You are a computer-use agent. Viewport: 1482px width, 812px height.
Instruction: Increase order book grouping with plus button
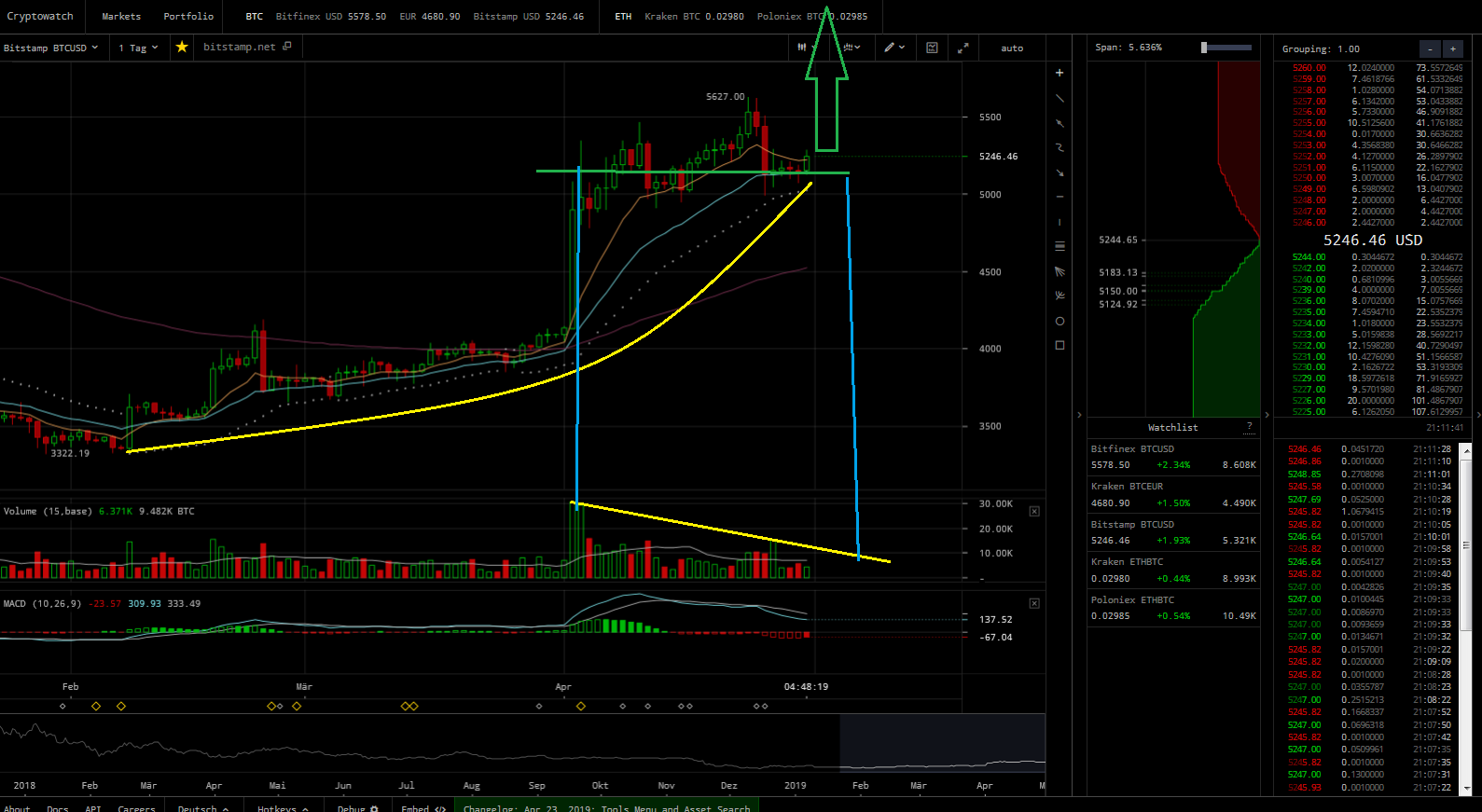(x=1453, y=48)
